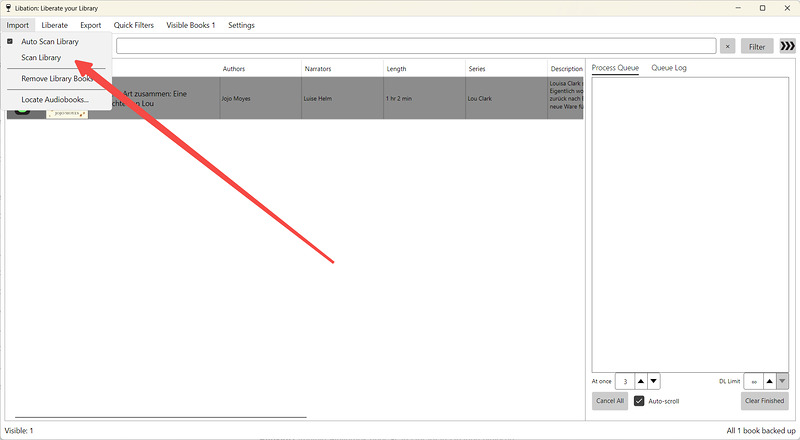This screenshot has height=440, width=800.
Task: Sort by the Length column header
Action: coord(424,68)
